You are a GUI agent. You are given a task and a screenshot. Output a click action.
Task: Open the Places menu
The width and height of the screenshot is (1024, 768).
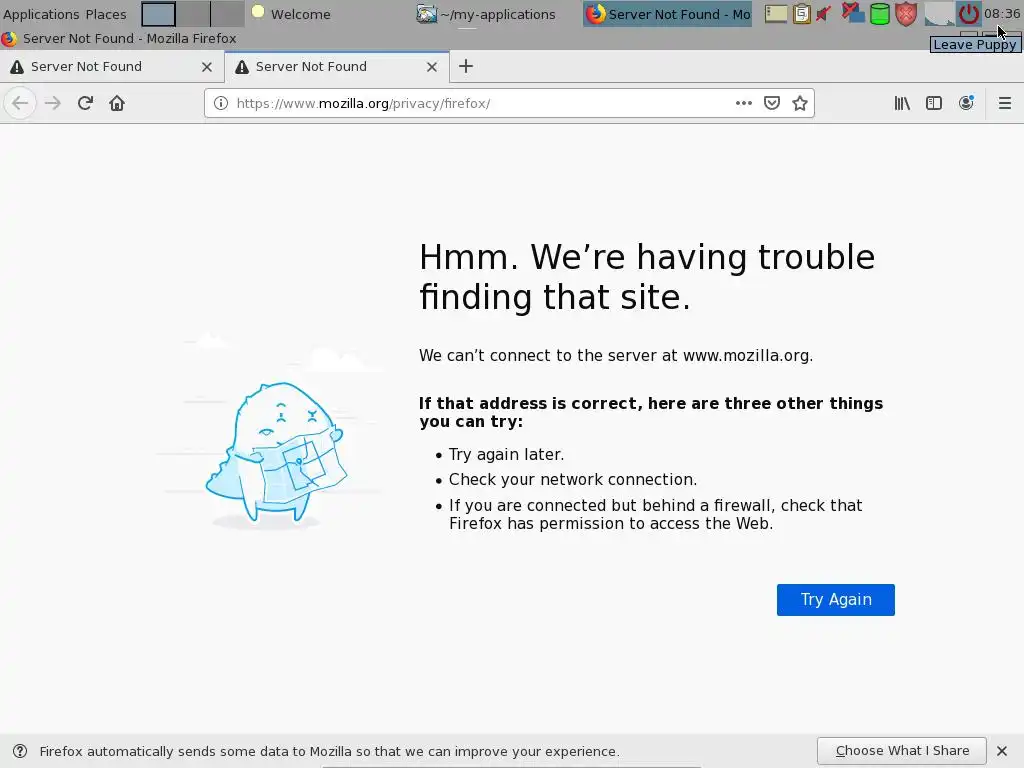click(106, 14)
